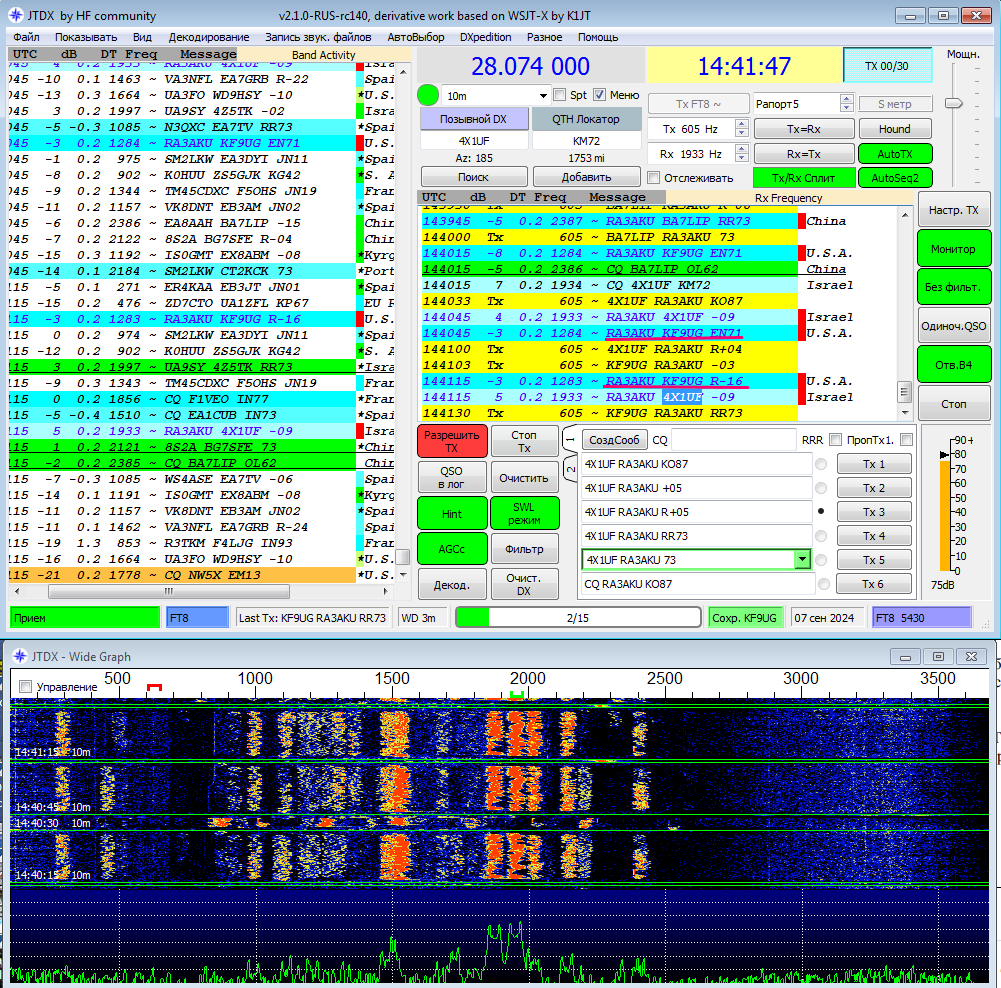Click the Очист. DX button

(x=523, y=585)
